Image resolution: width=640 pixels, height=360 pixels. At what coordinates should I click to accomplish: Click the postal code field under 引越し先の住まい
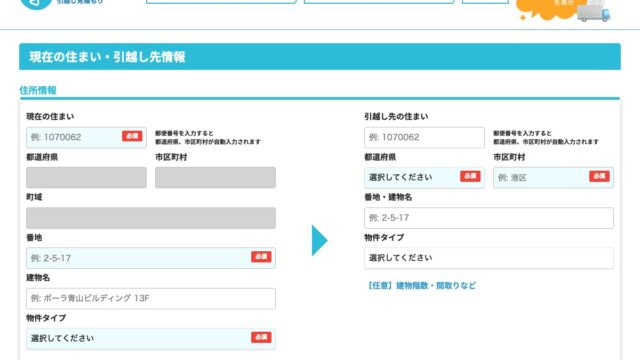(x=424, y=137)
